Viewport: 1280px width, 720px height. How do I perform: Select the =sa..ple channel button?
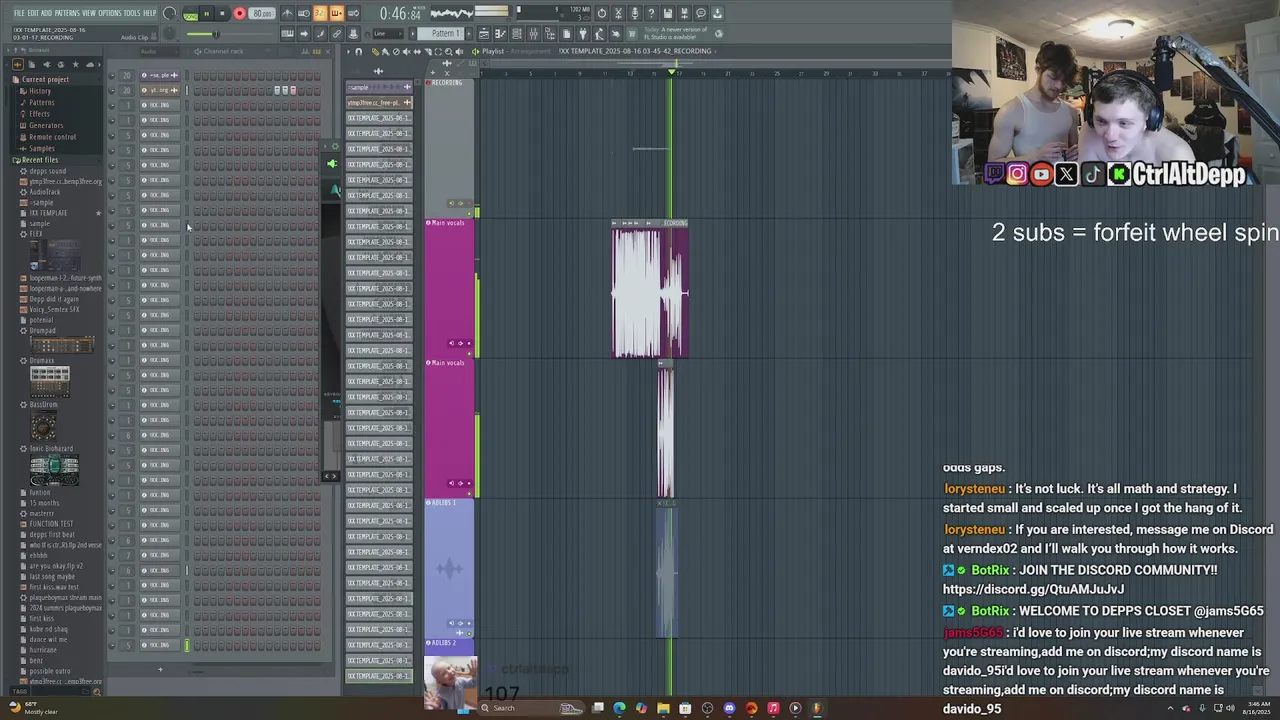[161, 75]
